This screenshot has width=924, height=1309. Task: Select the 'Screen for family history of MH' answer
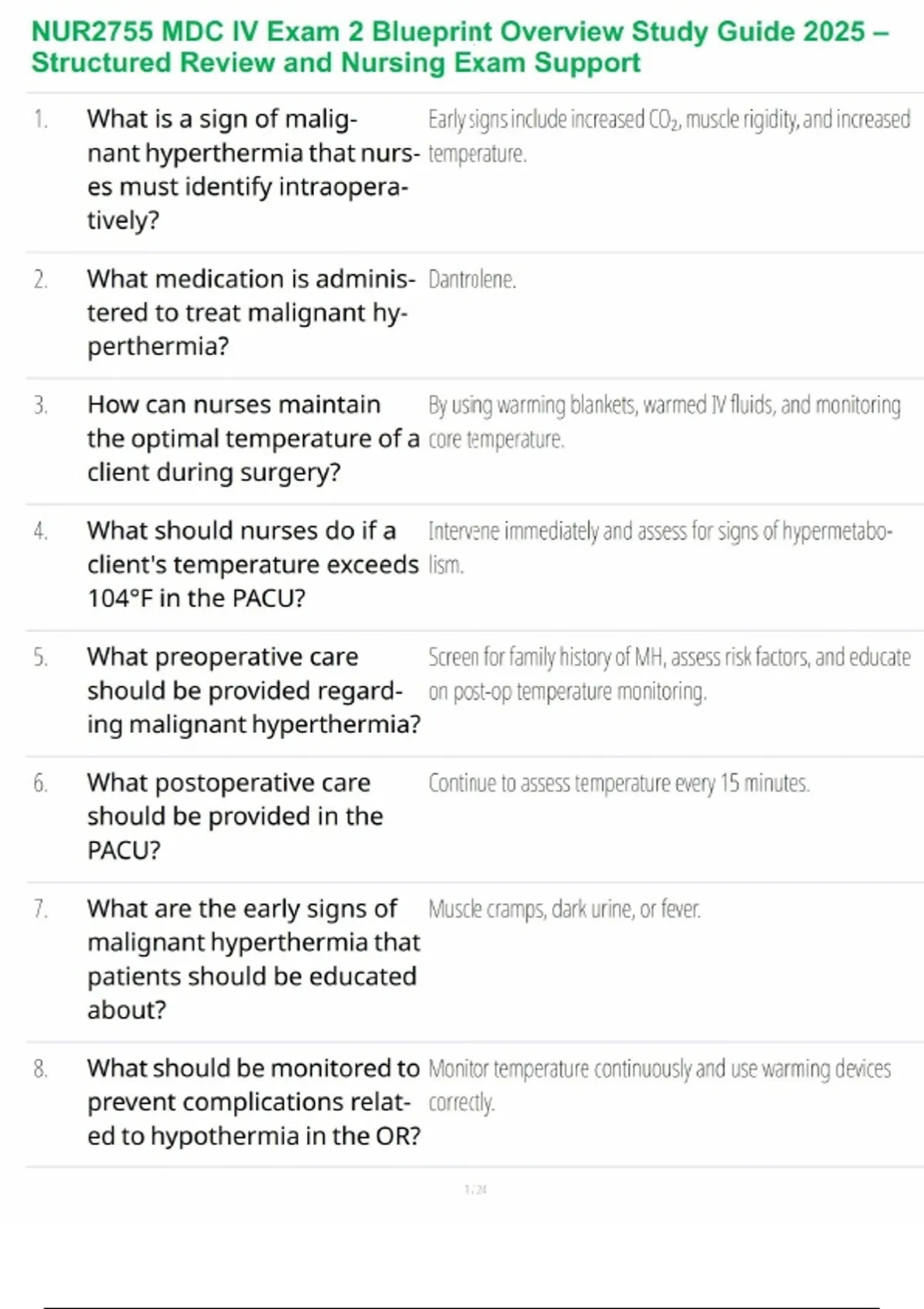pos(668,674)
